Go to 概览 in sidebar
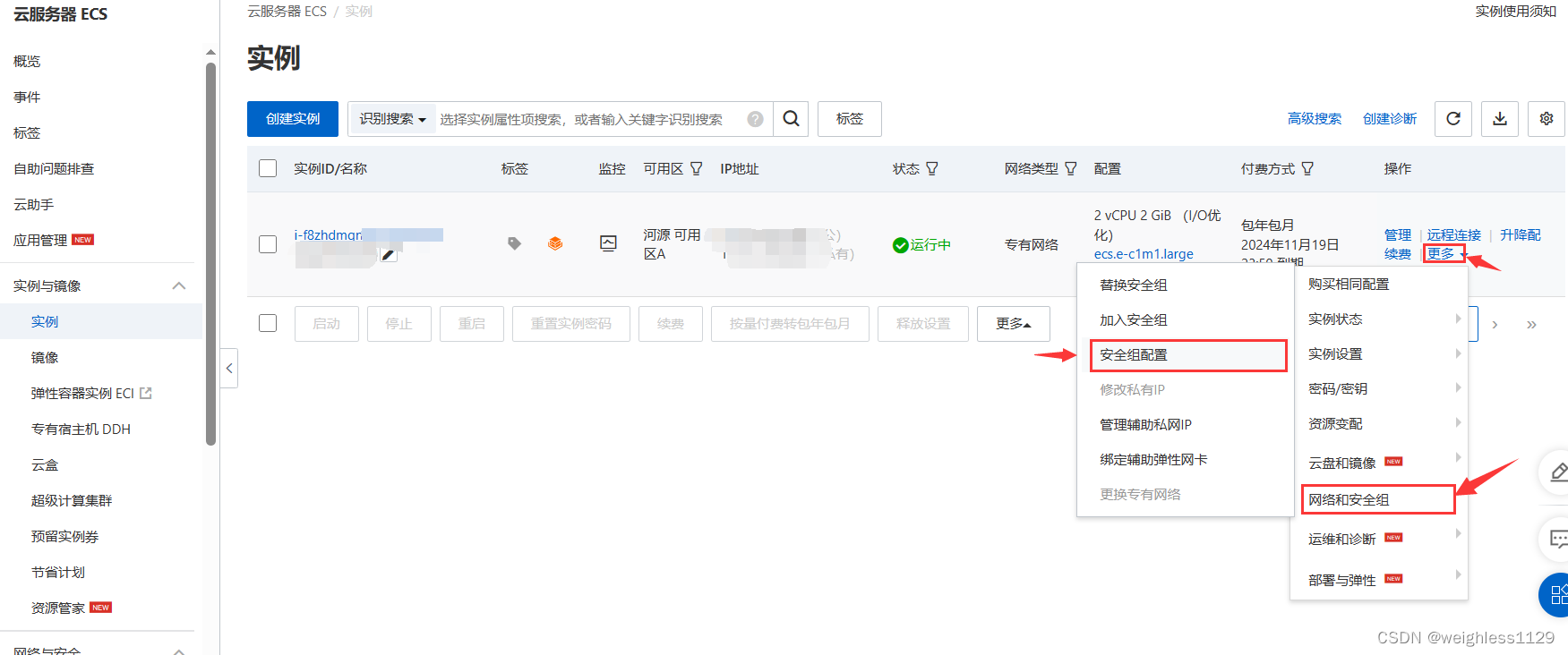Screen dimensions: 1568x655 tap(27, 62)
